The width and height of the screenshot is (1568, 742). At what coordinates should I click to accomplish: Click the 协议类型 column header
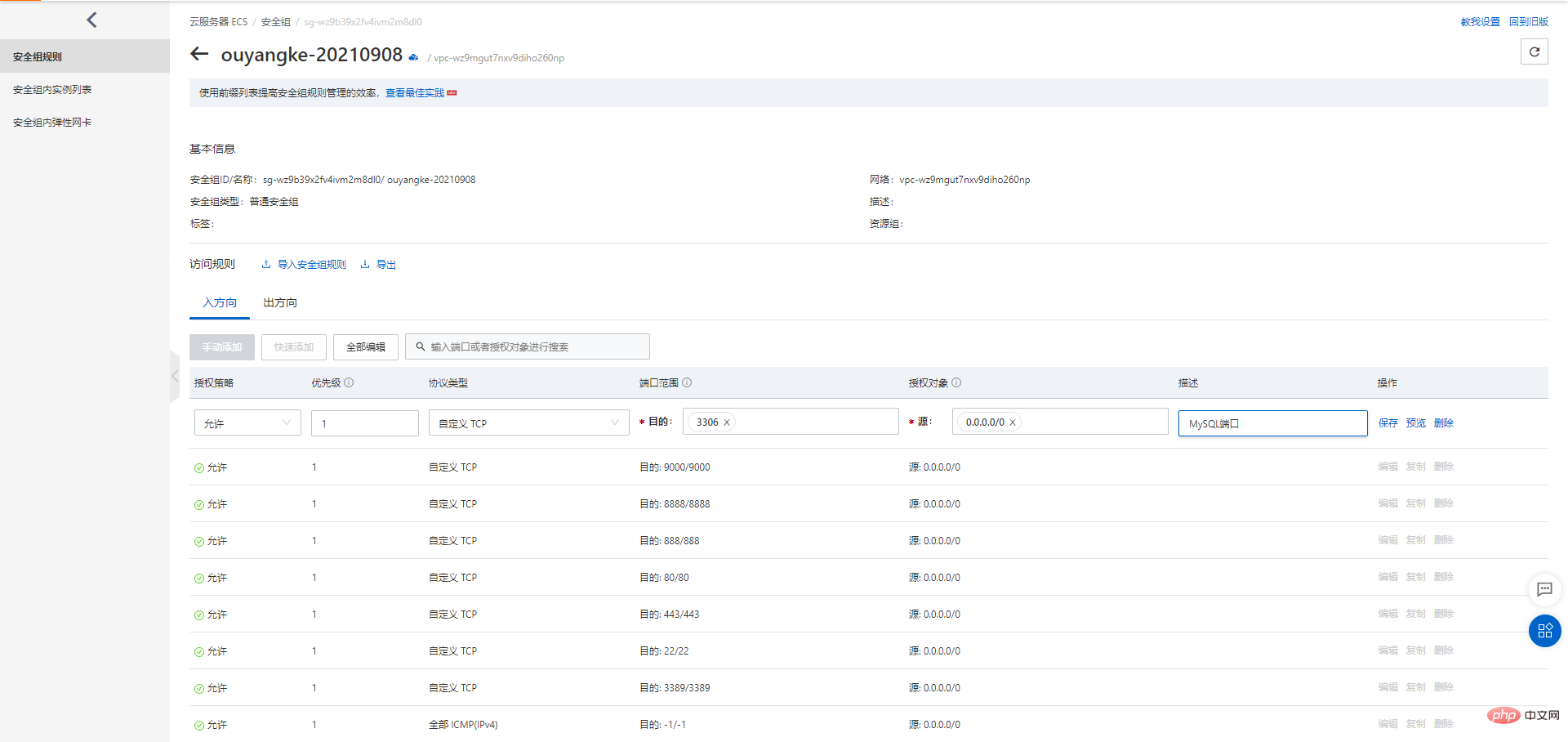click(448, 382)
